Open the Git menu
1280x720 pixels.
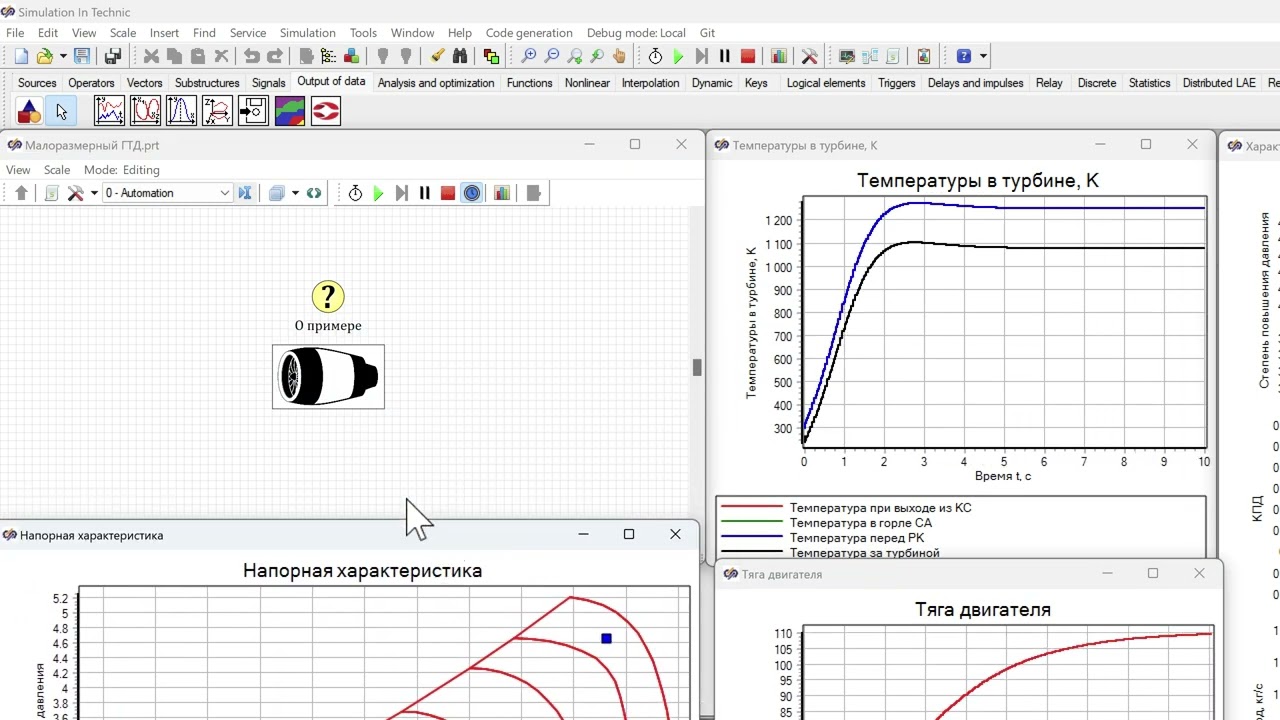(x=708, y=33)
